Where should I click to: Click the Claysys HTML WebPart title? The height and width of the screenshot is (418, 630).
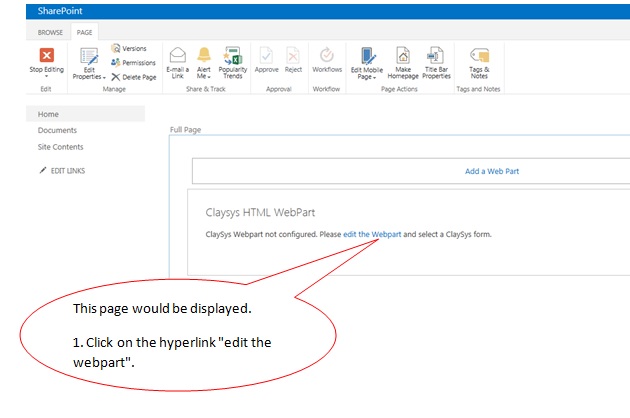[x=260, y=212]
